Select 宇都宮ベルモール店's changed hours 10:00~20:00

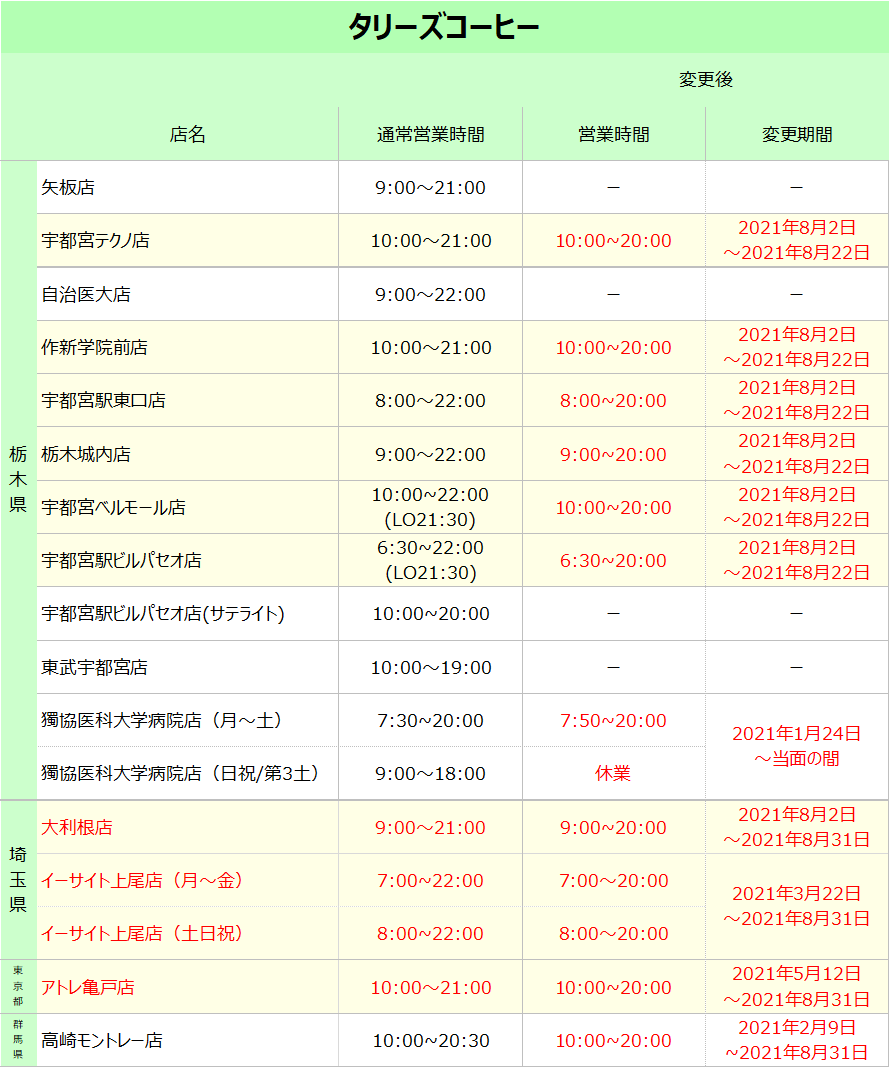click(x=614, y=507)
